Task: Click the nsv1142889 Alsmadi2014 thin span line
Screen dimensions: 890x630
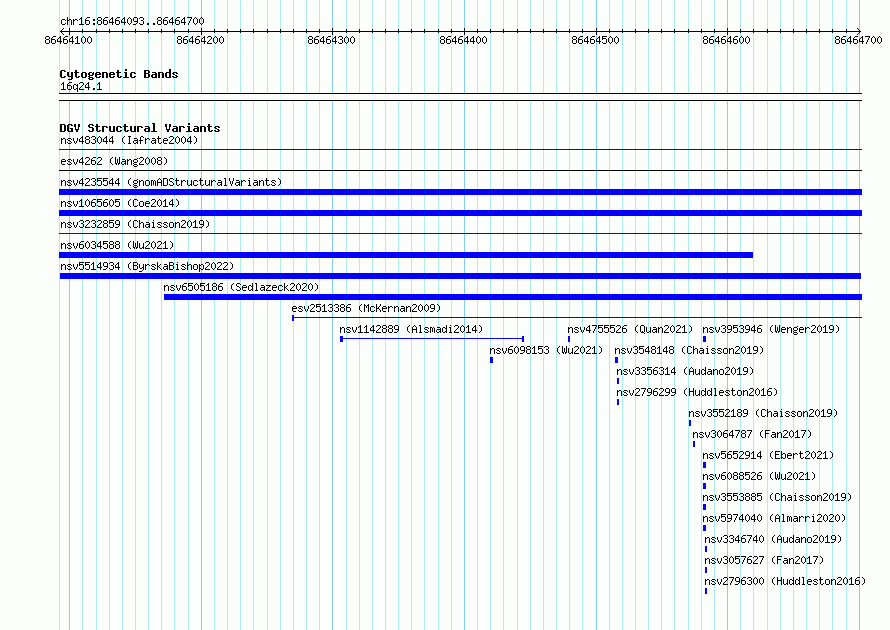Action: tap(432, 339)
